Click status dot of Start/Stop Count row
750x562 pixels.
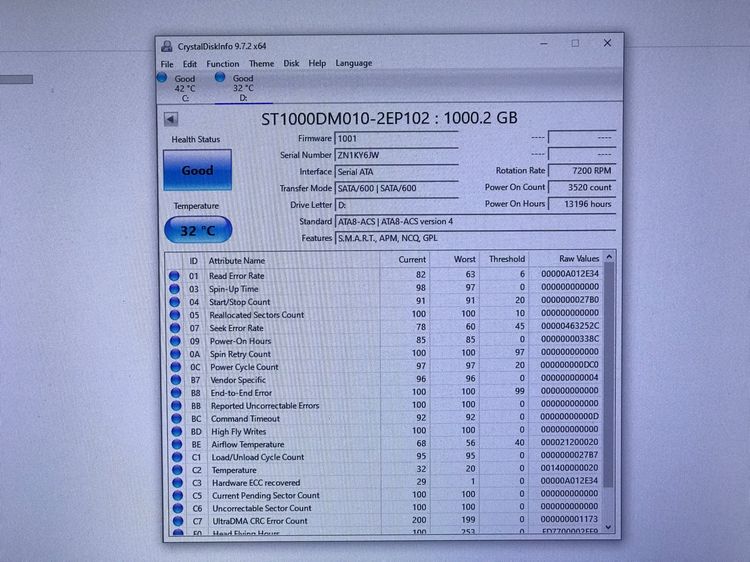tap(175, 302)
